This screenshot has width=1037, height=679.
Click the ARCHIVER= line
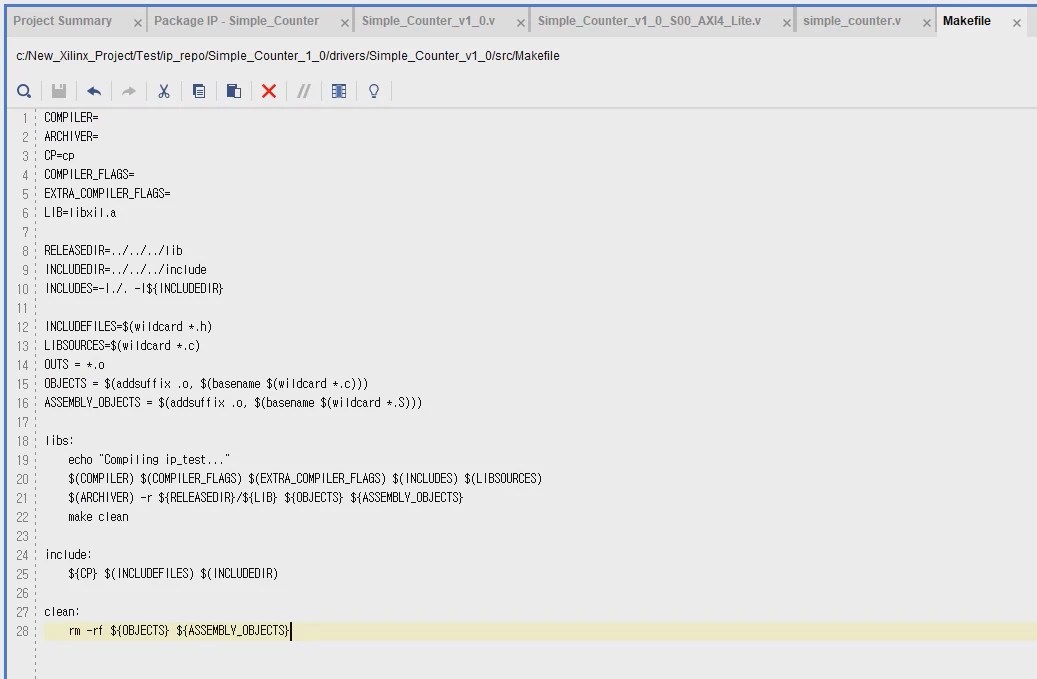pos(71,137)
